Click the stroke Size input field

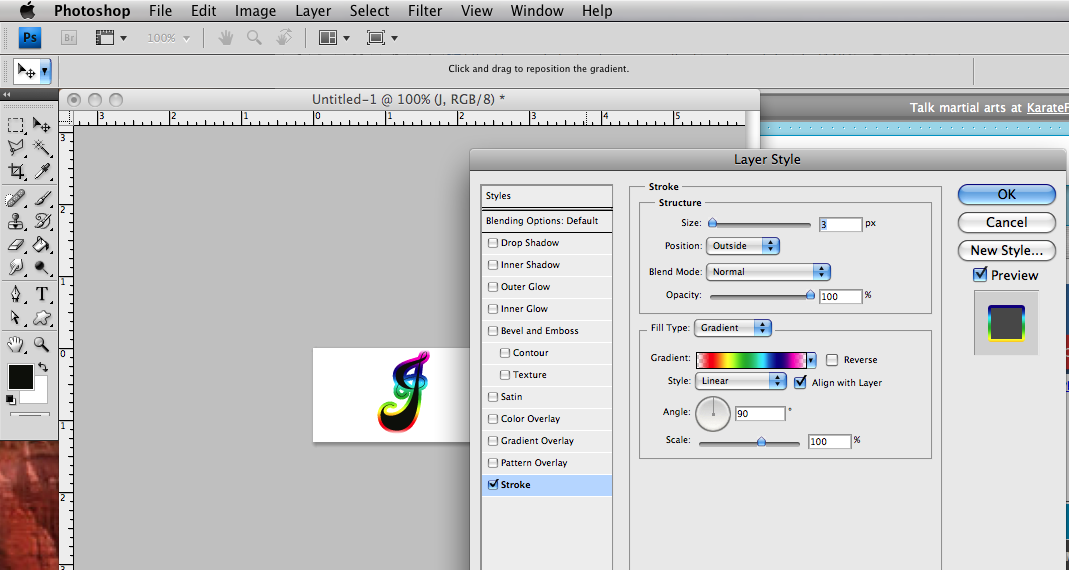point(840,225)
